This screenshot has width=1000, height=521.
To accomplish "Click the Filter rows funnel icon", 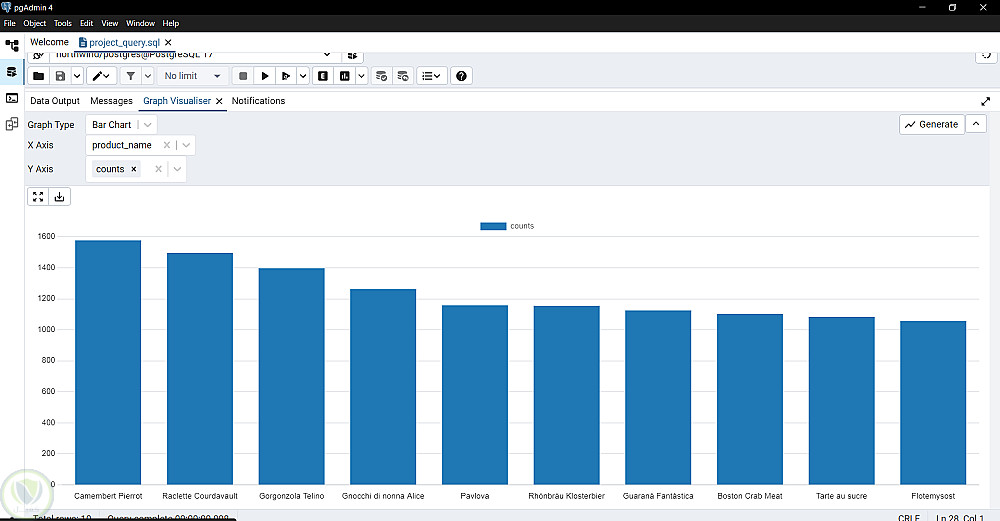I will [x=131, y=76].
